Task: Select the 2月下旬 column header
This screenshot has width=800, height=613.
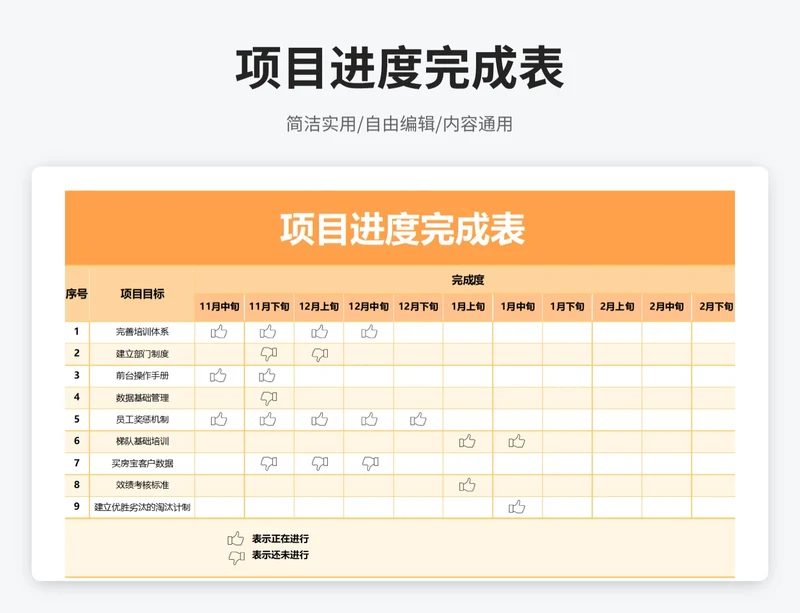Action: click(714, 307)
